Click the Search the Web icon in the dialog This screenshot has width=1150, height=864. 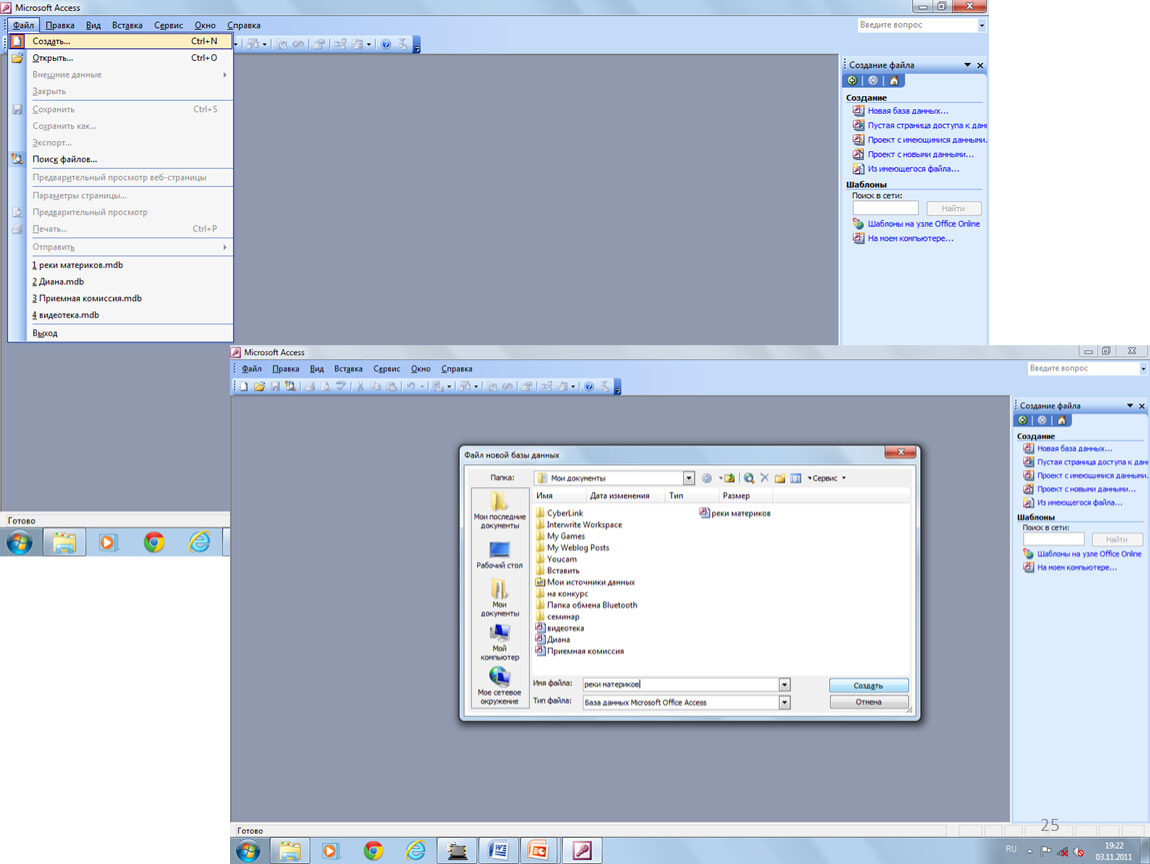click(749, 478)
